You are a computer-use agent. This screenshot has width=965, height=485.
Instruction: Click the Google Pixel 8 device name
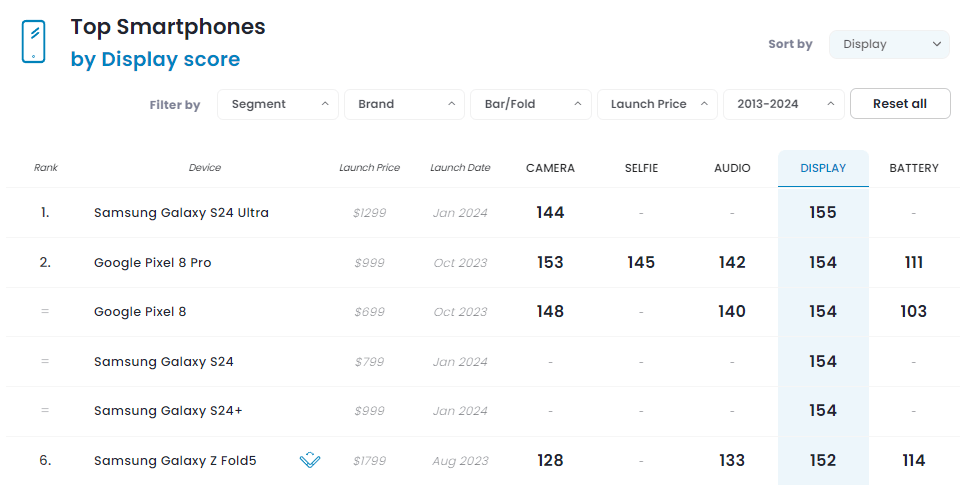tap(140, 312)
